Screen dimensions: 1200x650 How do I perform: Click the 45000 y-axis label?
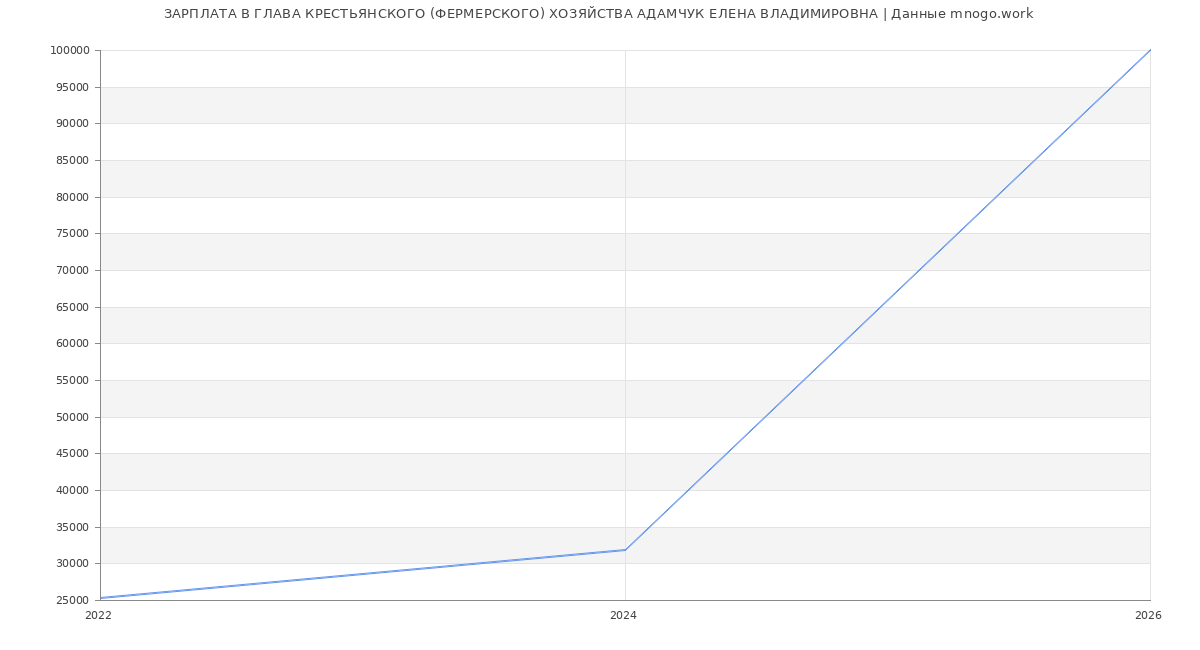pyautogui.click(x=72, y=454)
